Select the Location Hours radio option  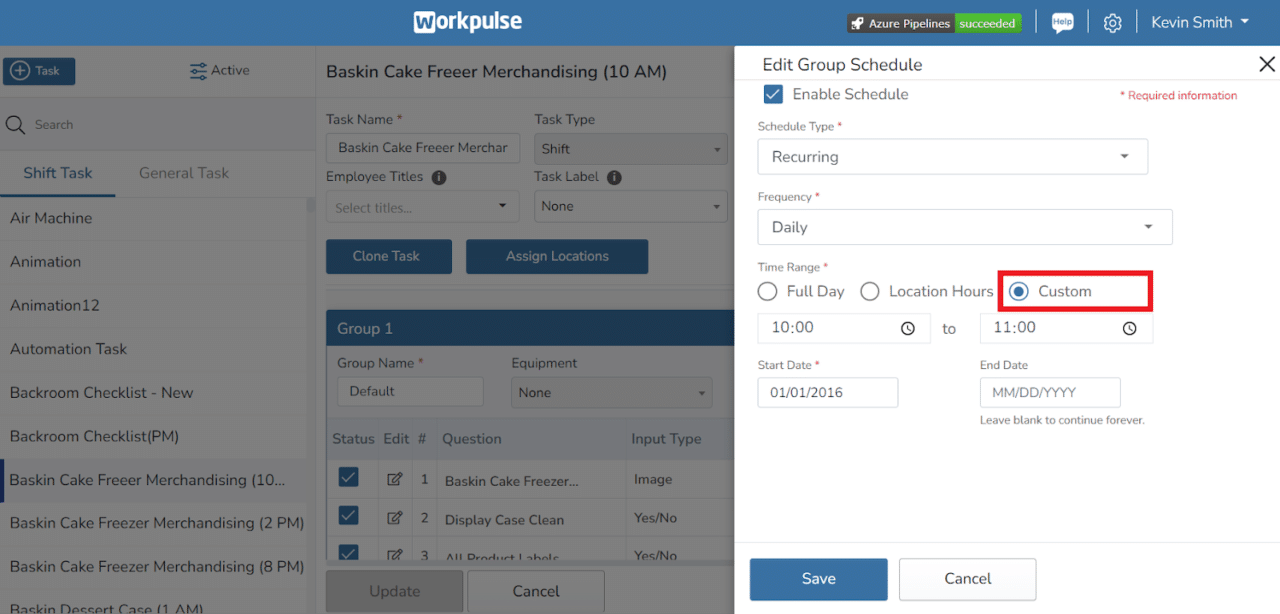[x=870, y=292]
